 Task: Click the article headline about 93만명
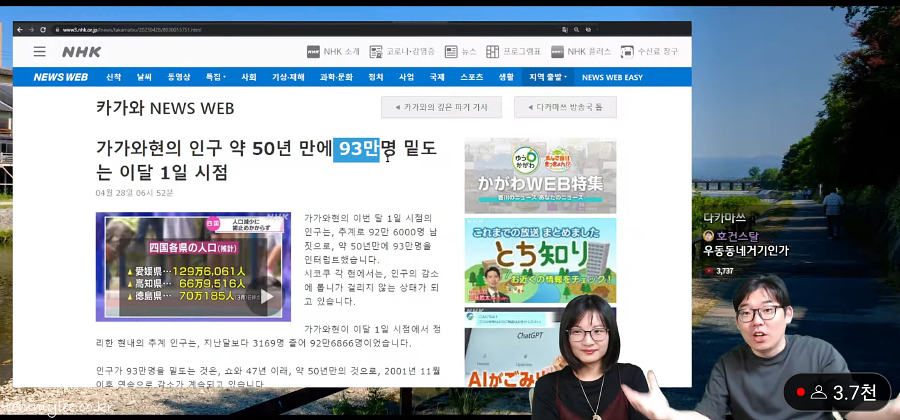(266, 160)
